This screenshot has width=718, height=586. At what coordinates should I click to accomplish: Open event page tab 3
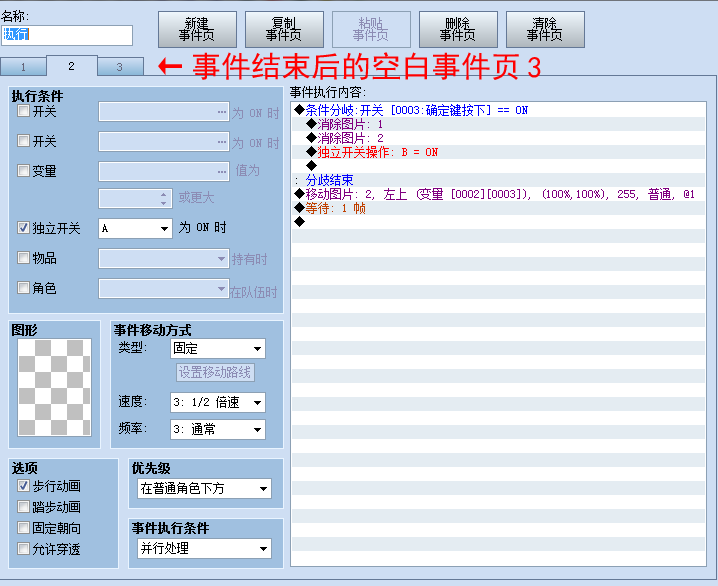click(120, 67)
